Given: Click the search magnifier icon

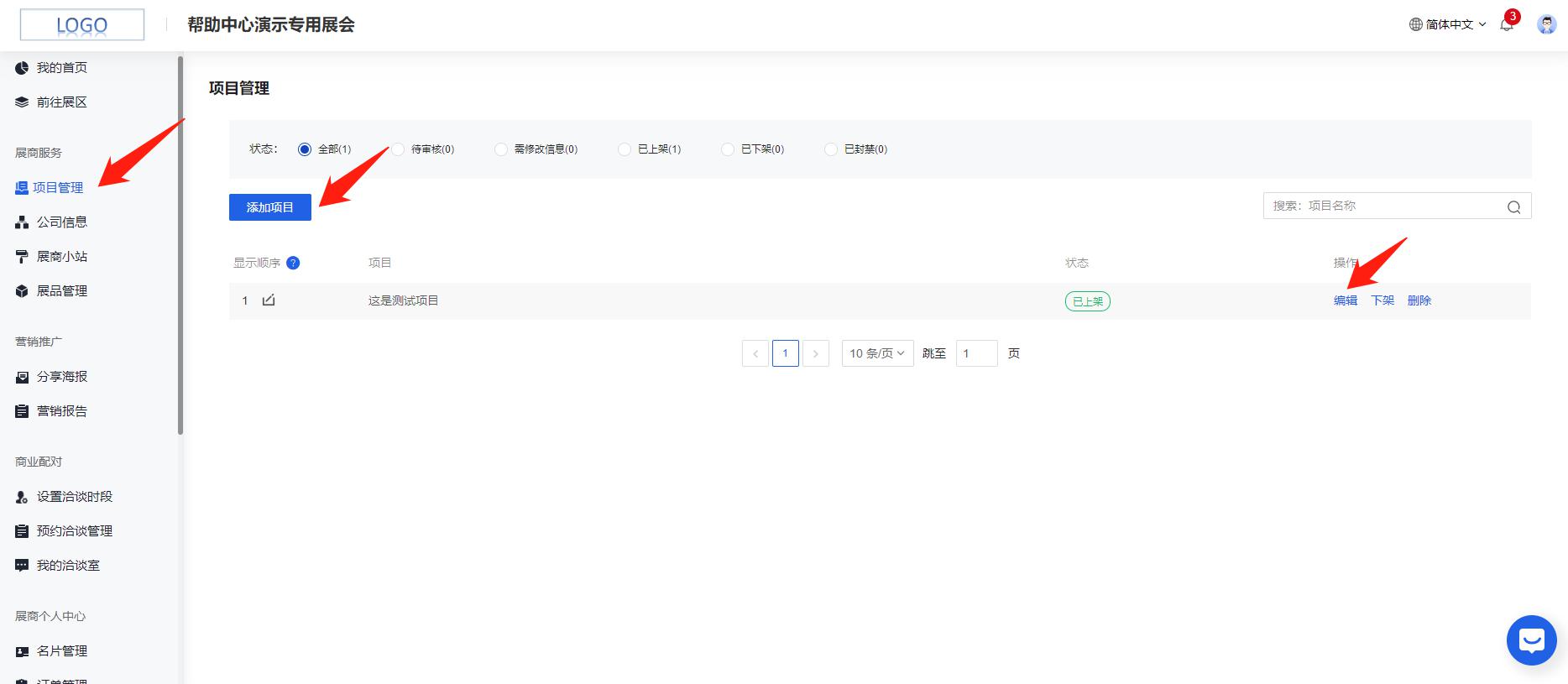Looking at the screenshot, I should (1513, 207).
